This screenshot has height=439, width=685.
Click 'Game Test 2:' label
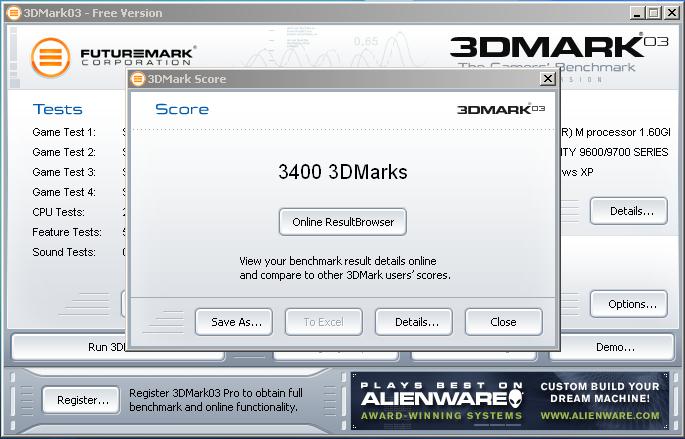coord(64,152)
